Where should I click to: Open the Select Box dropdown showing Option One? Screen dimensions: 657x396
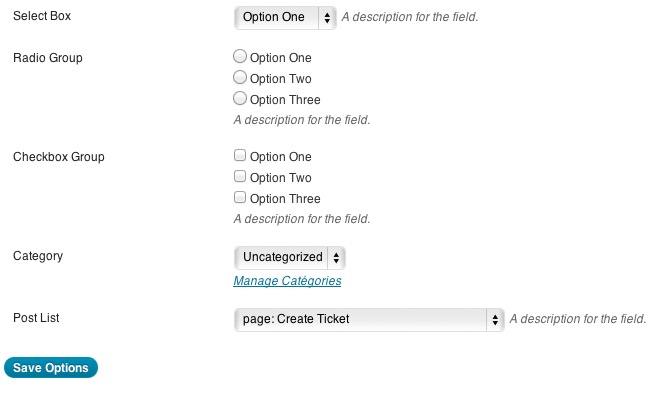285,18
